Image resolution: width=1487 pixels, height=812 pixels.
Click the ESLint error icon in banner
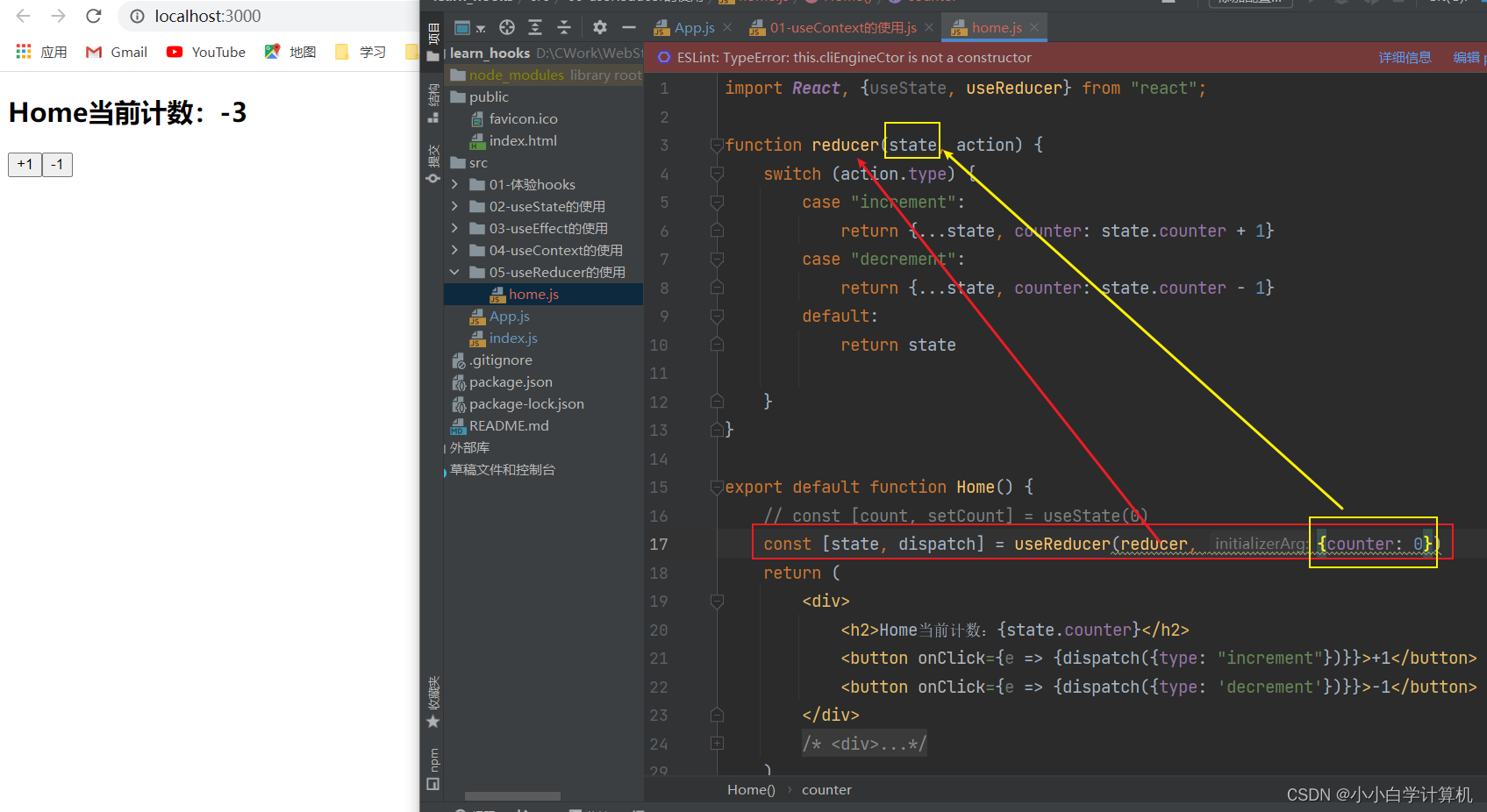(663, 58)
